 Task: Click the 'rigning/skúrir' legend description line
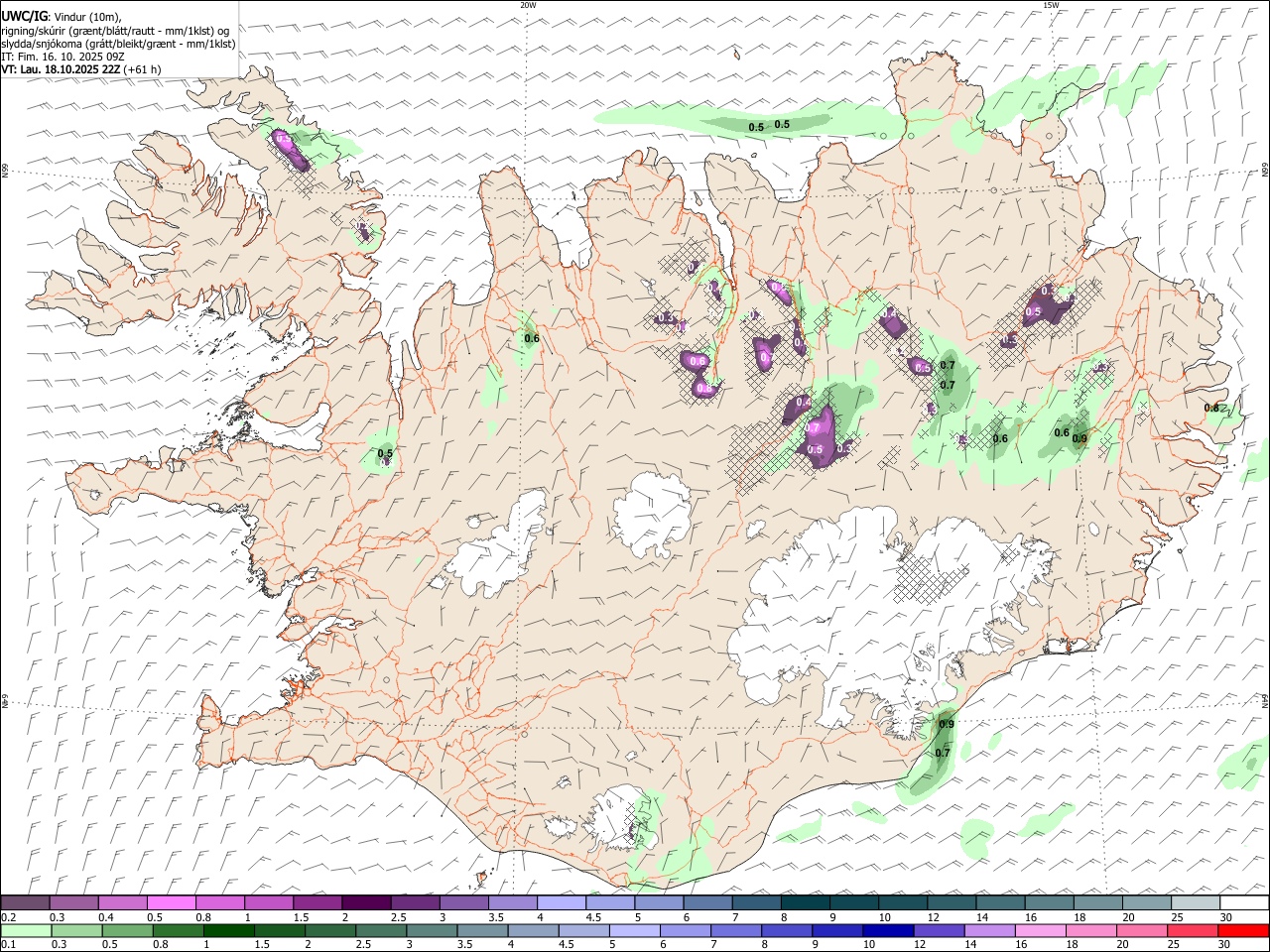coord(115,31)
